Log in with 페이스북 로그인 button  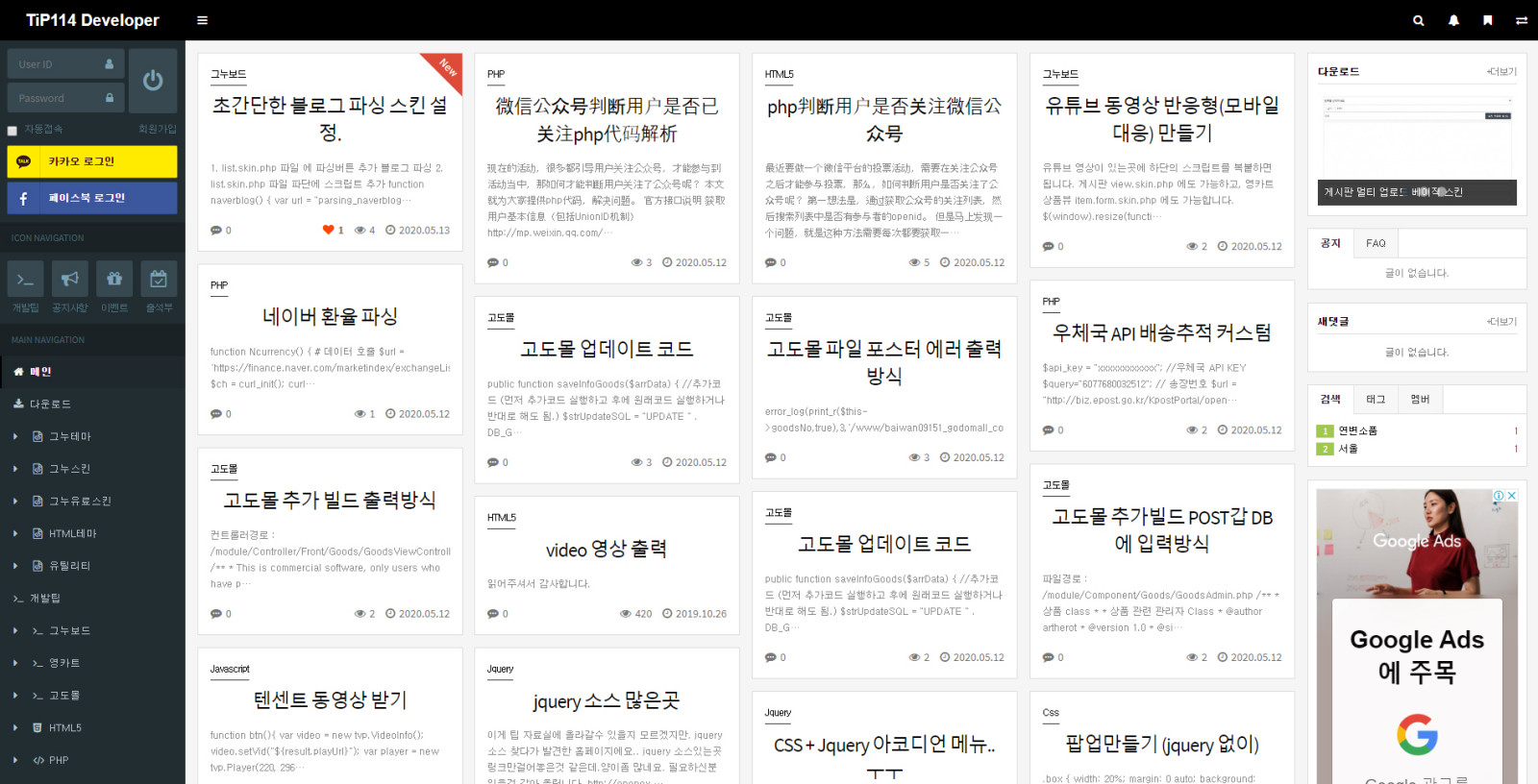(92, 198)
